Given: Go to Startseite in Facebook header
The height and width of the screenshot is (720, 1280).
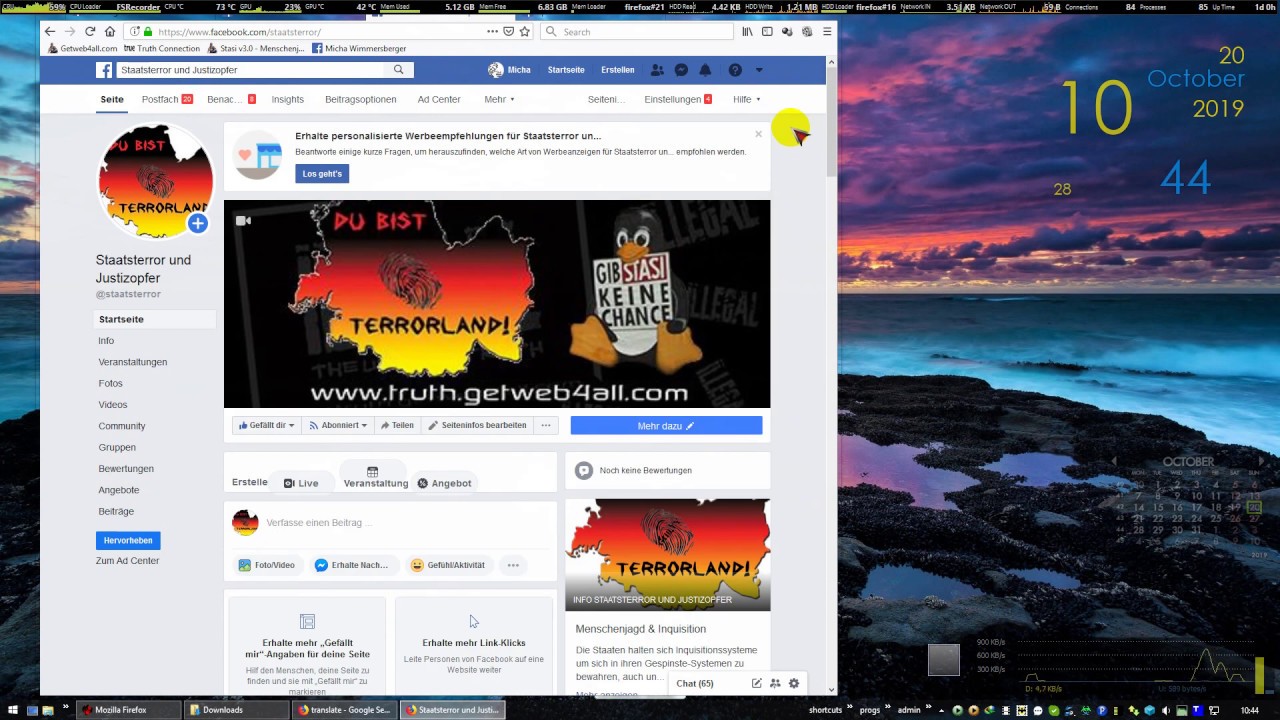Looking at the screenshot, I should 566,70.
